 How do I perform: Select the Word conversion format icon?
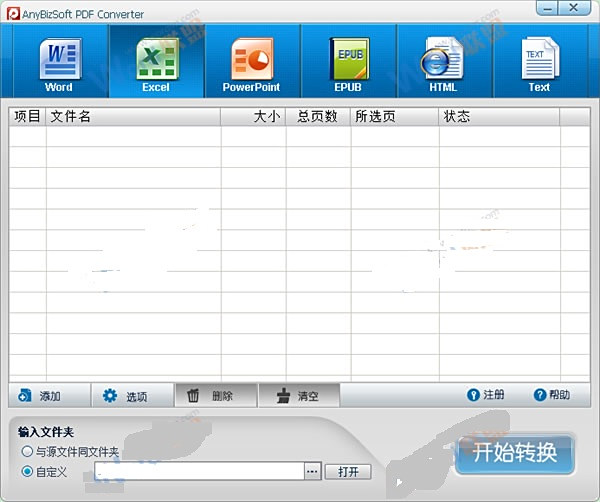(x=60, y=59)
